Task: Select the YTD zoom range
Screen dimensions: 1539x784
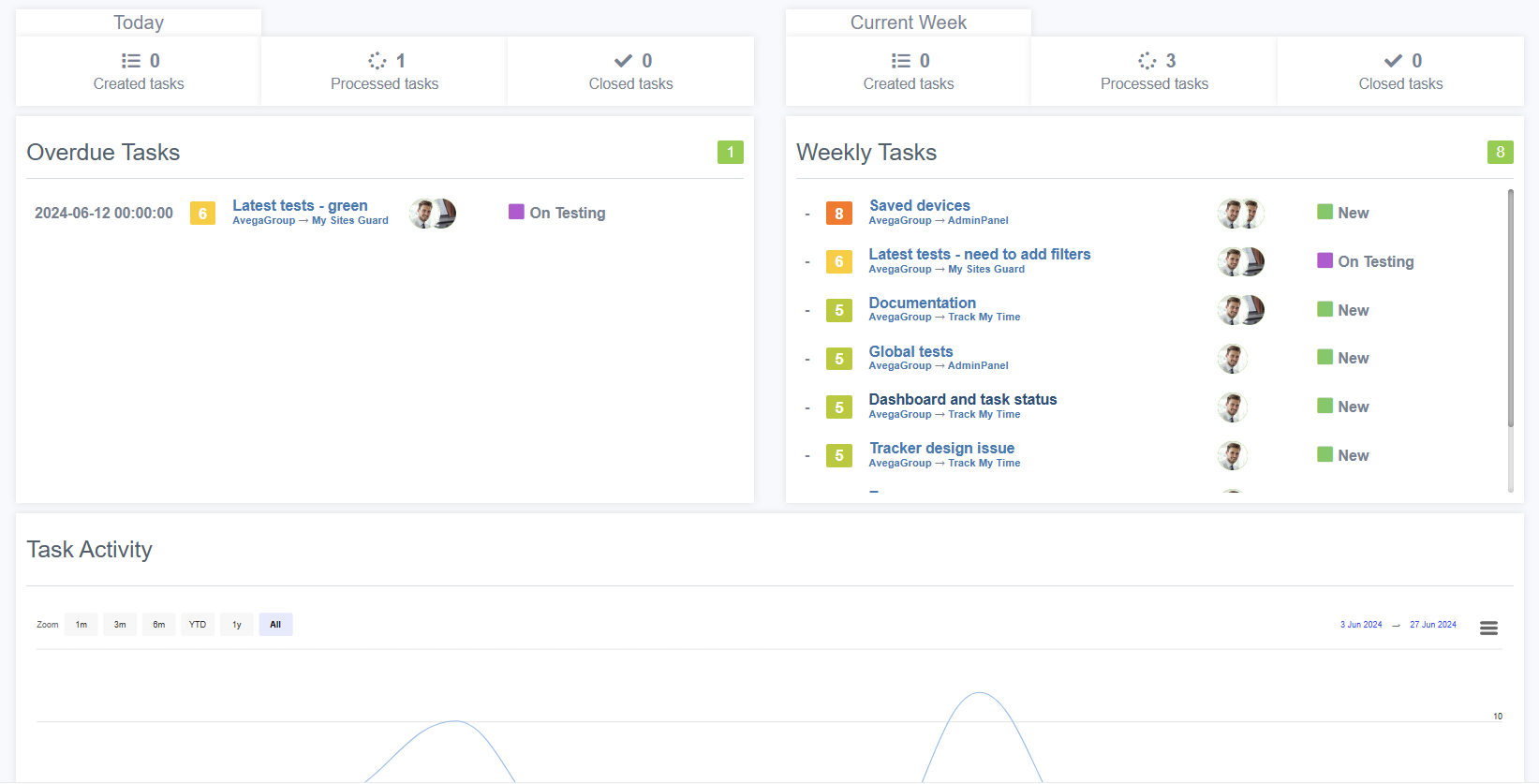Action: coord(198,625)
